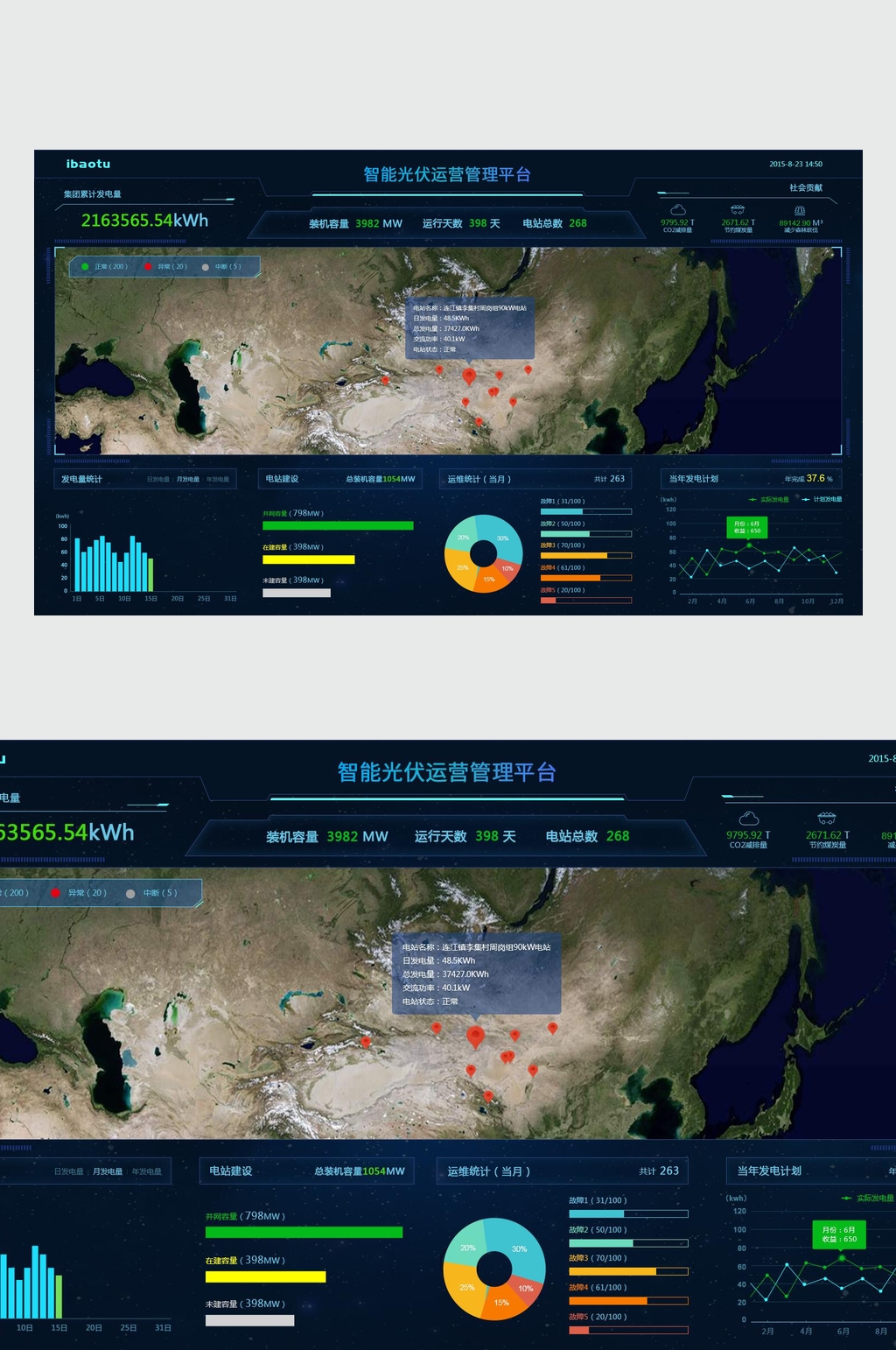The image size is (896, 1350).
Task: Click the CO2 cloud icon in the enlarged dashboard
Action: (749, 818)
